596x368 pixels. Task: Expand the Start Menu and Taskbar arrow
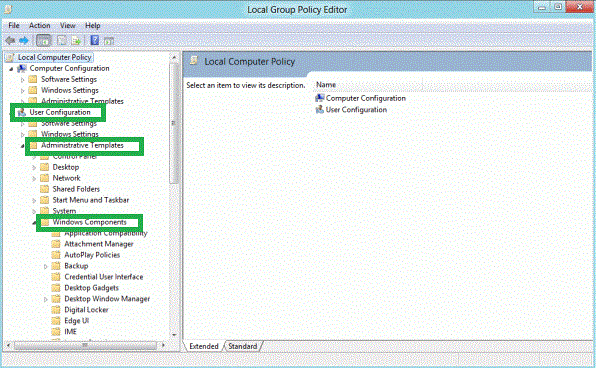34,200
